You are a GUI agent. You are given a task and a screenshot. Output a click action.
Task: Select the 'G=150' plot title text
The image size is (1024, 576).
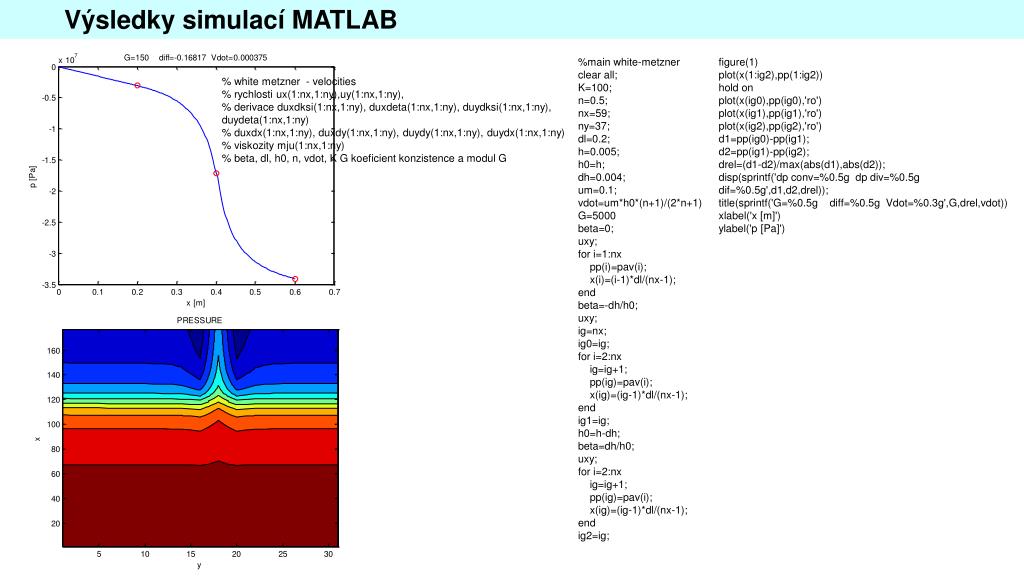[x=136, y=57]
